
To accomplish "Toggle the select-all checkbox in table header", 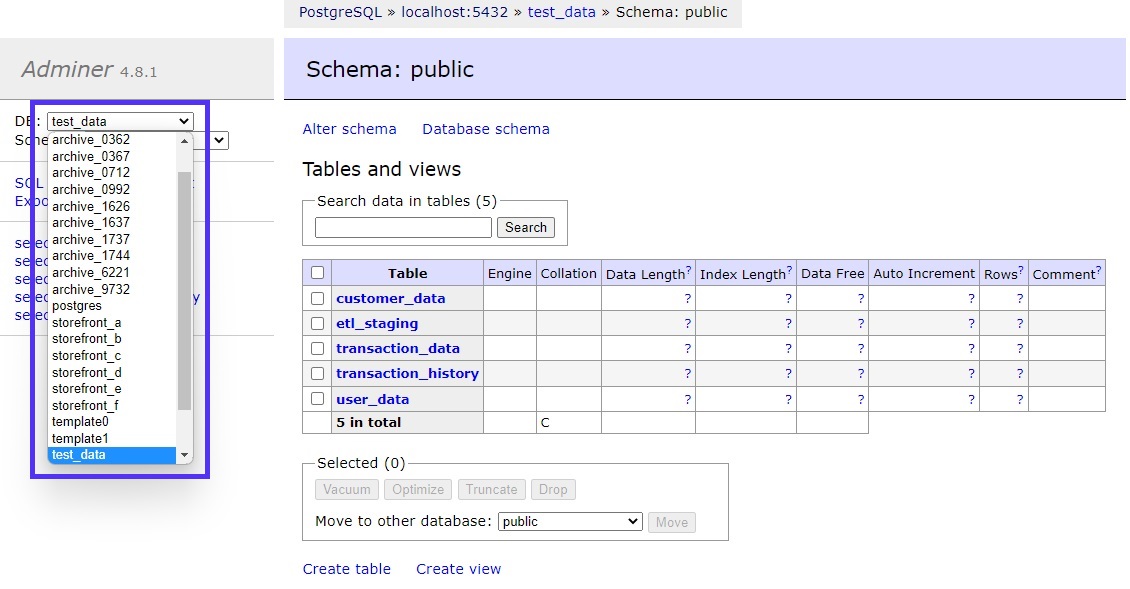I will [x=317, y=273].
